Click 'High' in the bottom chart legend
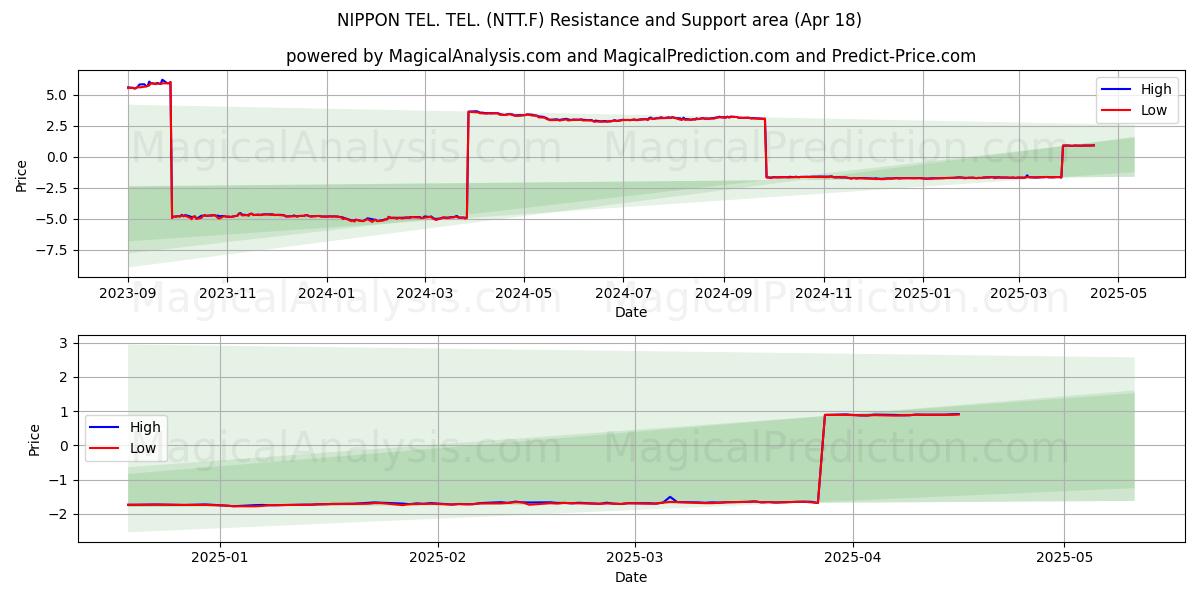Viewport: 1200px width, 600px height. point(145,427)
